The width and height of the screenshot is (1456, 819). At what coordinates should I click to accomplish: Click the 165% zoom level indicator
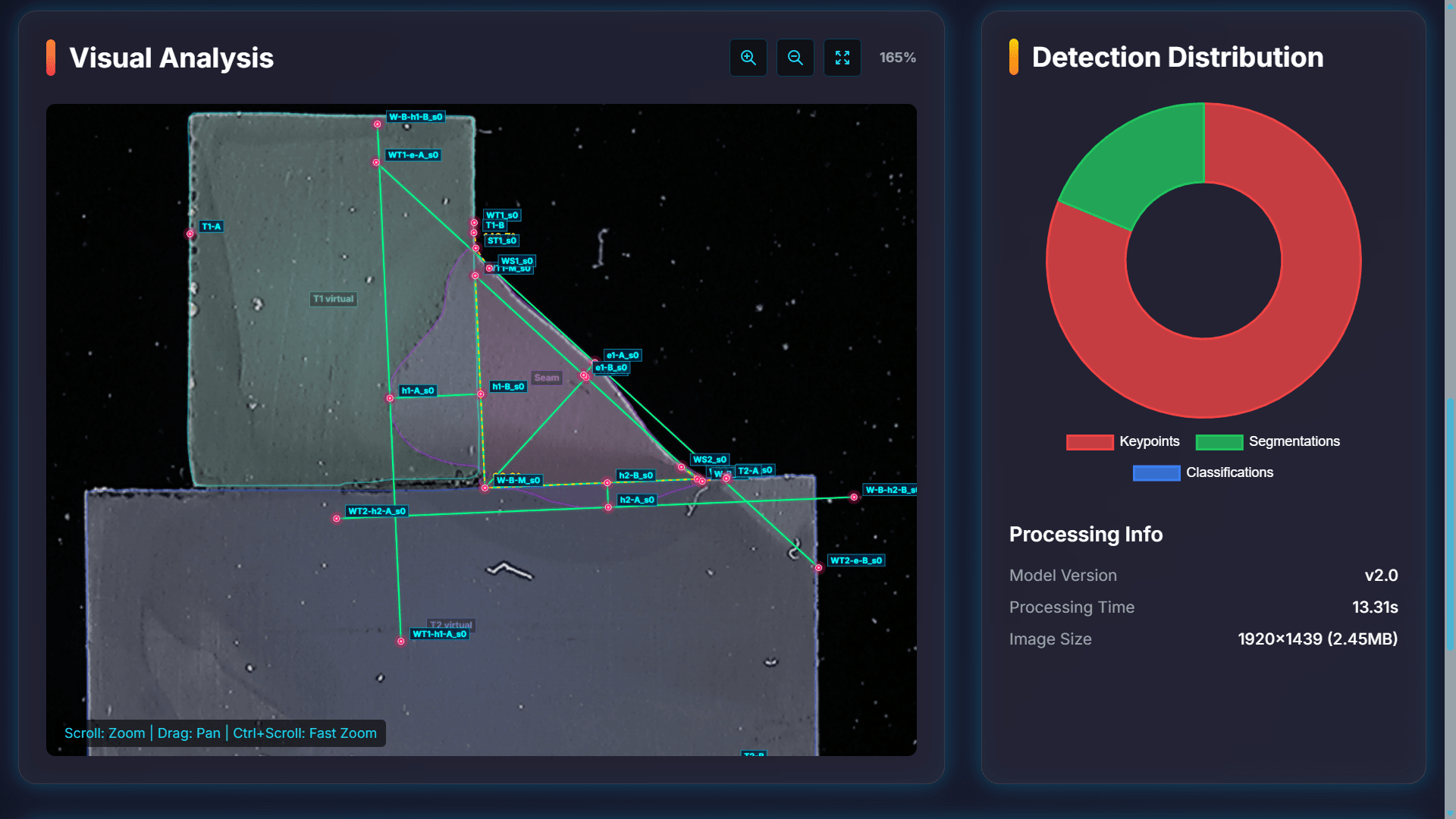pos(897,57)
